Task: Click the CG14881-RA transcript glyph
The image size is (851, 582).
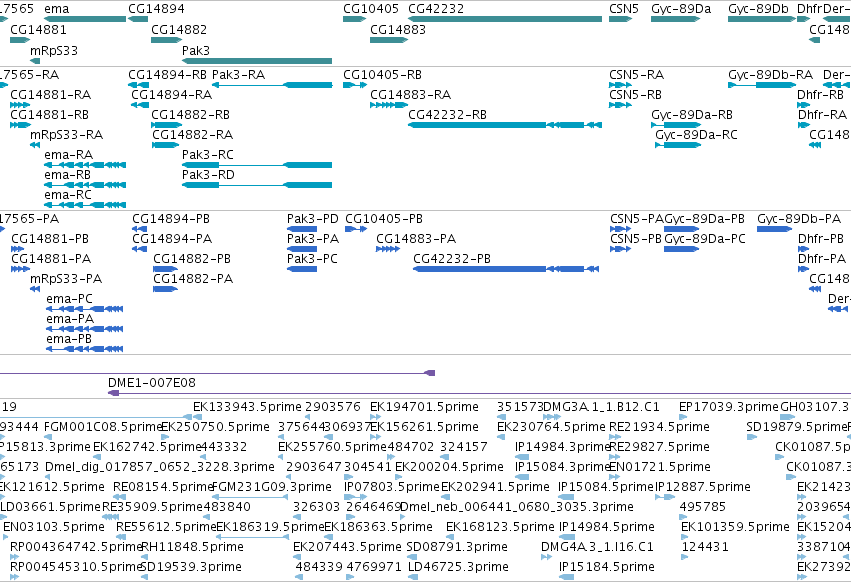Action: [x=20, y=105]
